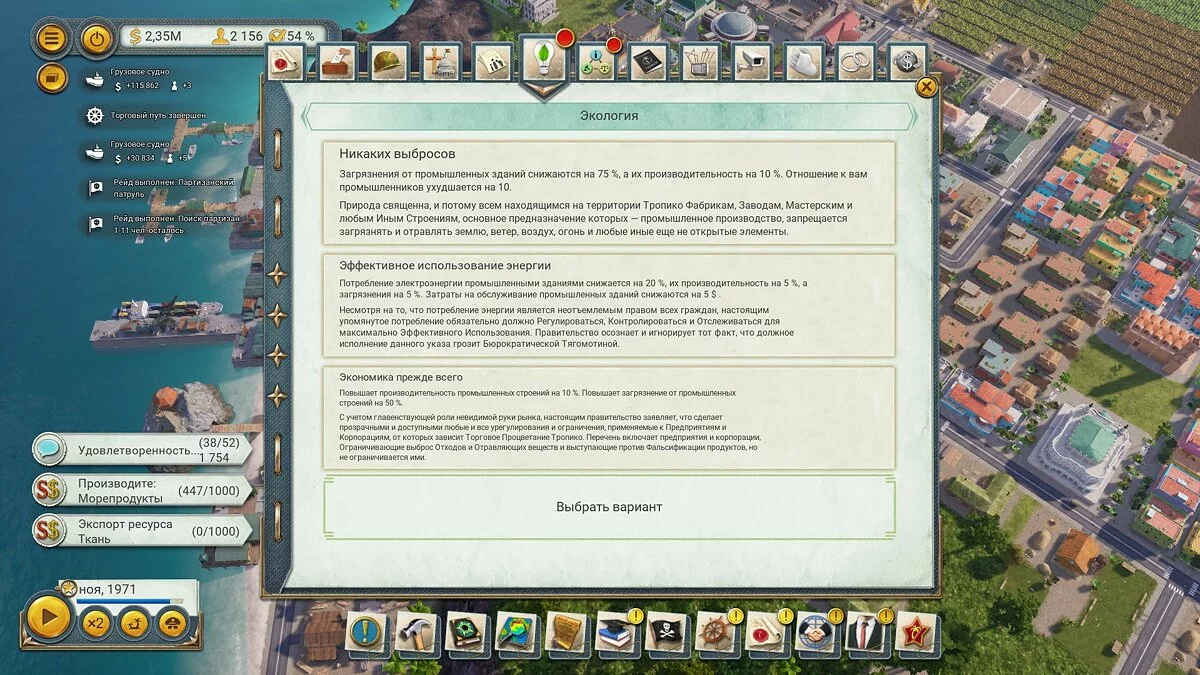Open the newspaper people edicts tab
Image resolution: width=1200 pixels, height=675 pixels.
pos(493,62)
